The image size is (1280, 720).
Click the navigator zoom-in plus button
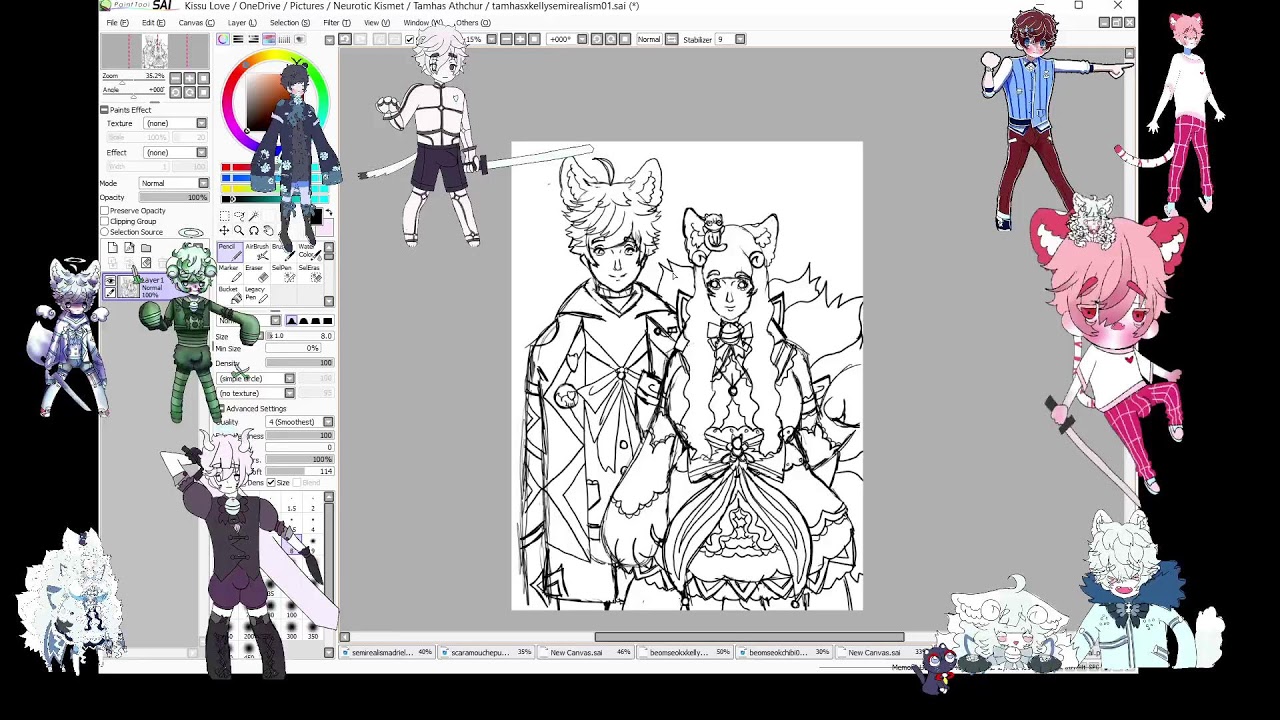pyautogui.click(x=189, y=78)
